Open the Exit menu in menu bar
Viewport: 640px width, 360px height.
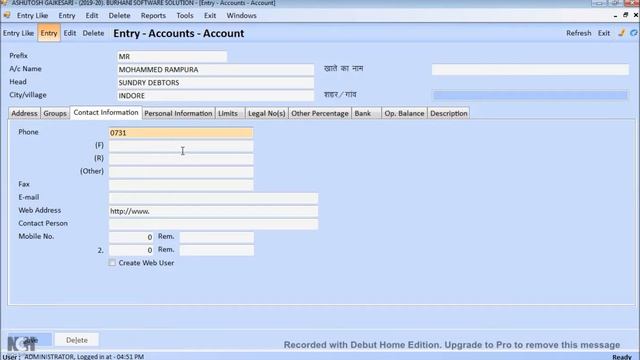click(210, 16)
